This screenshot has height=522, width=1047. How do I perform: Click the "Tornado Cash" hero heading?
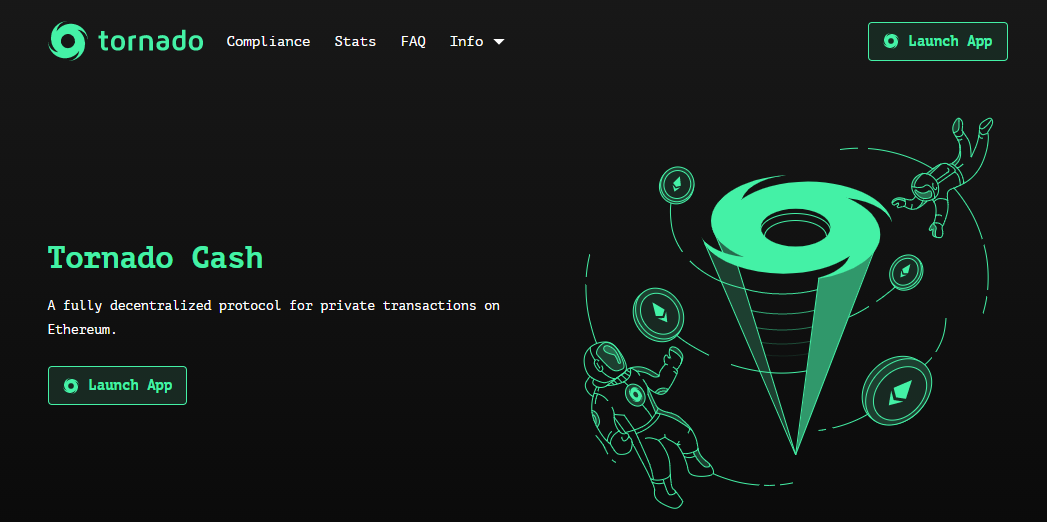pyautogui.click(x=155, y=257)
